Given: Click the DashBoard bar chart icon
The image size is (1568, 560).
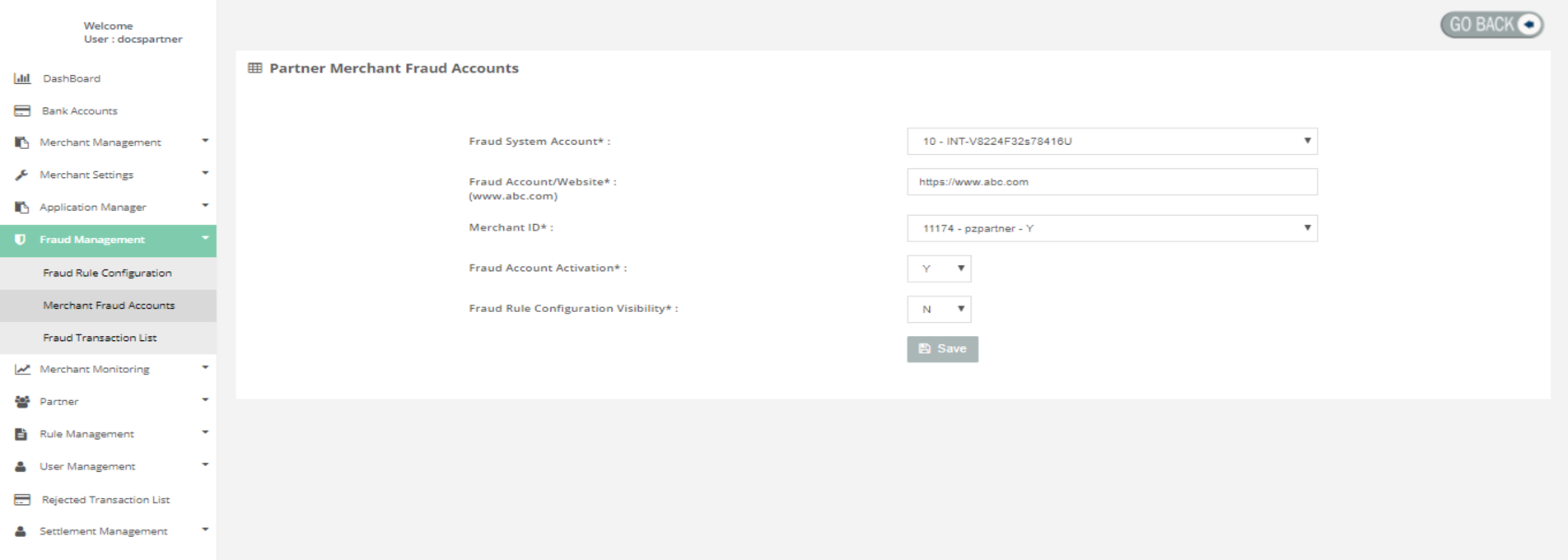Looking at the screenshot, I should (x=22, y=78).
